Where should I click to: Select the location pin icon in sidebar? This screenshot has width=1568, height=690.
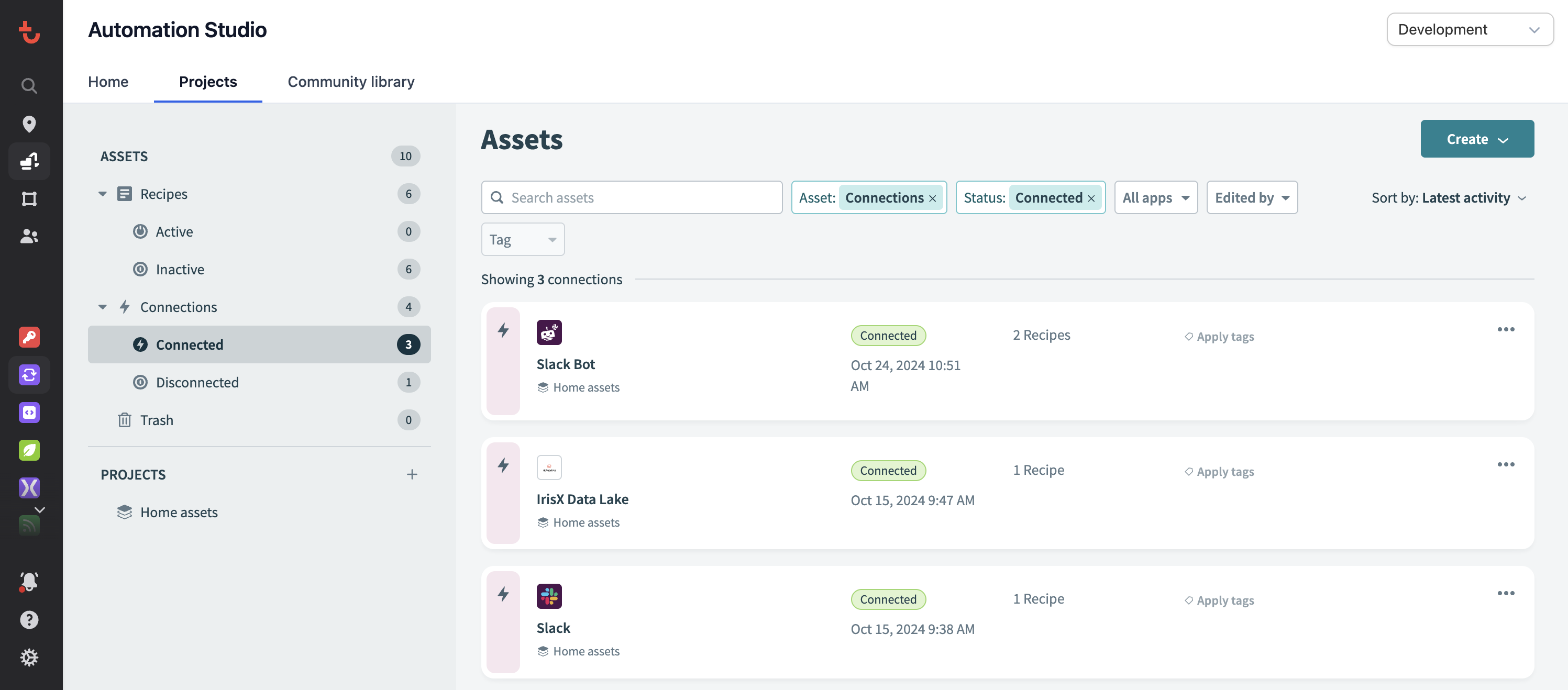[29, 124]
